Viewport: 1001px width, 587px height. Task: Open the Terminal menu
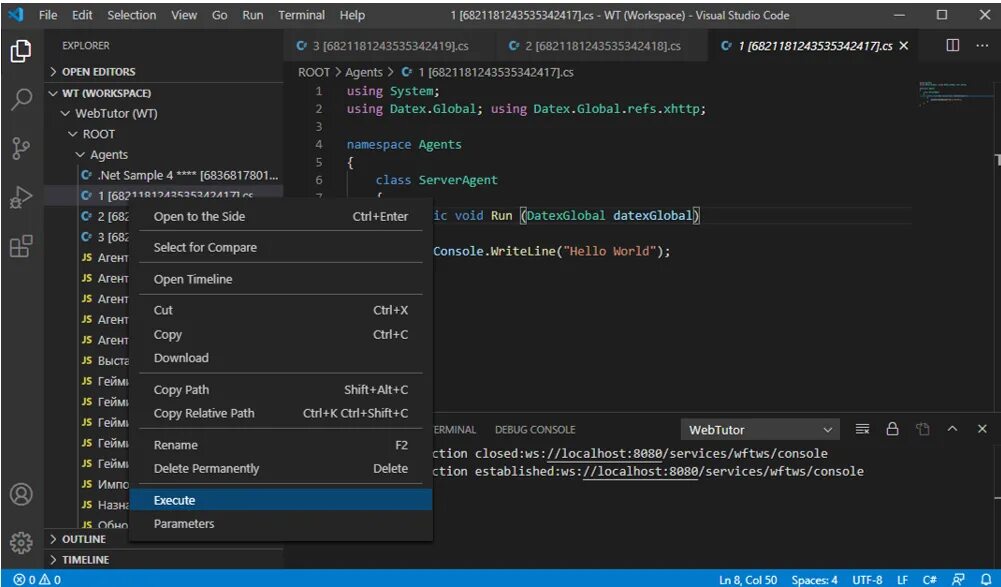301,15
